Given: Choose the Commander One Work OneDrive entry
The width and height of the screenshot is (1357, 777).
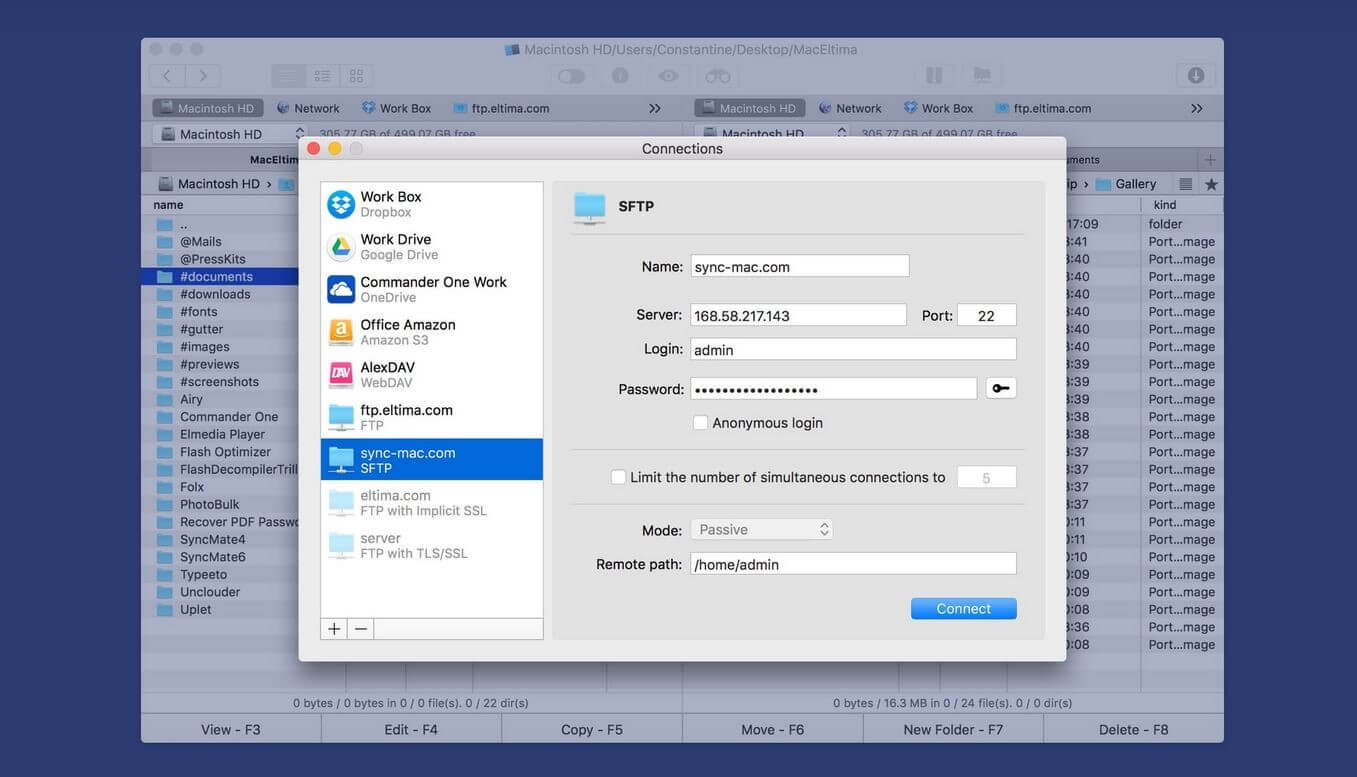Looking at the screenshot, I should coord(431,290).
